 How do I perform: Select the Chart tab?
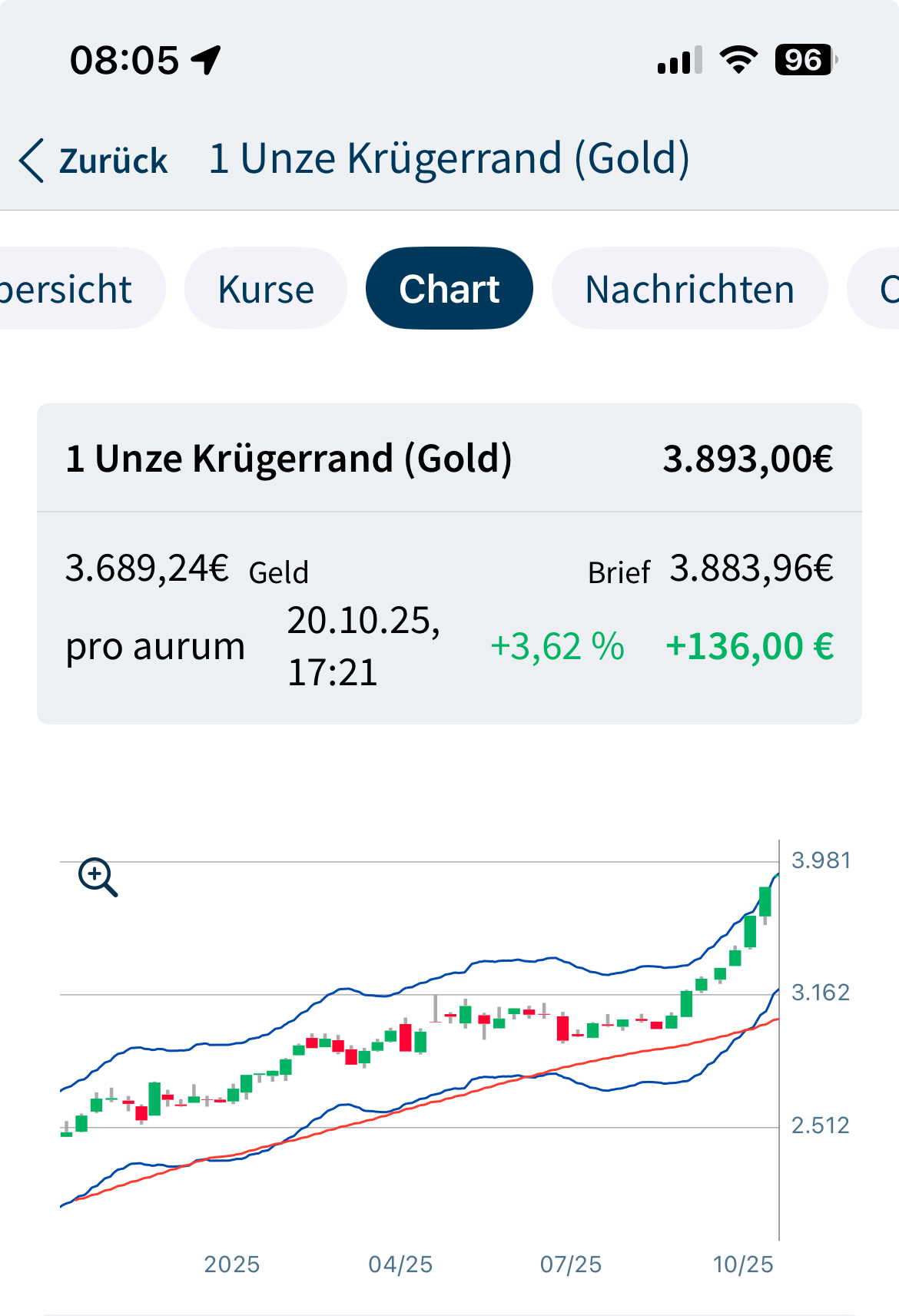pyautogui.click(x=449, y=289)
